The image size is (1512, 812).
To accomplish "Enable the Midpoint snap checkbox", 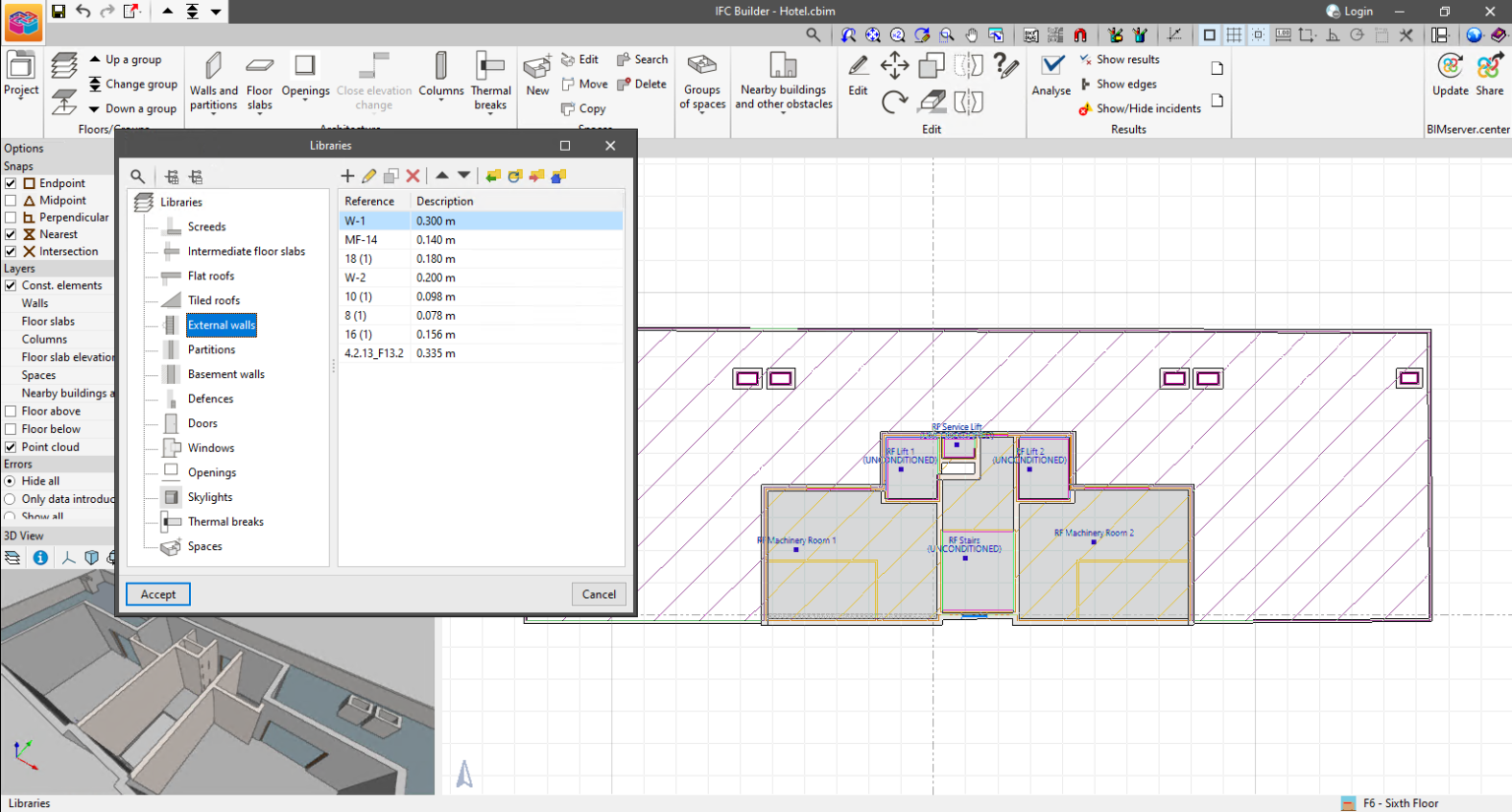I will click(11, 201).
